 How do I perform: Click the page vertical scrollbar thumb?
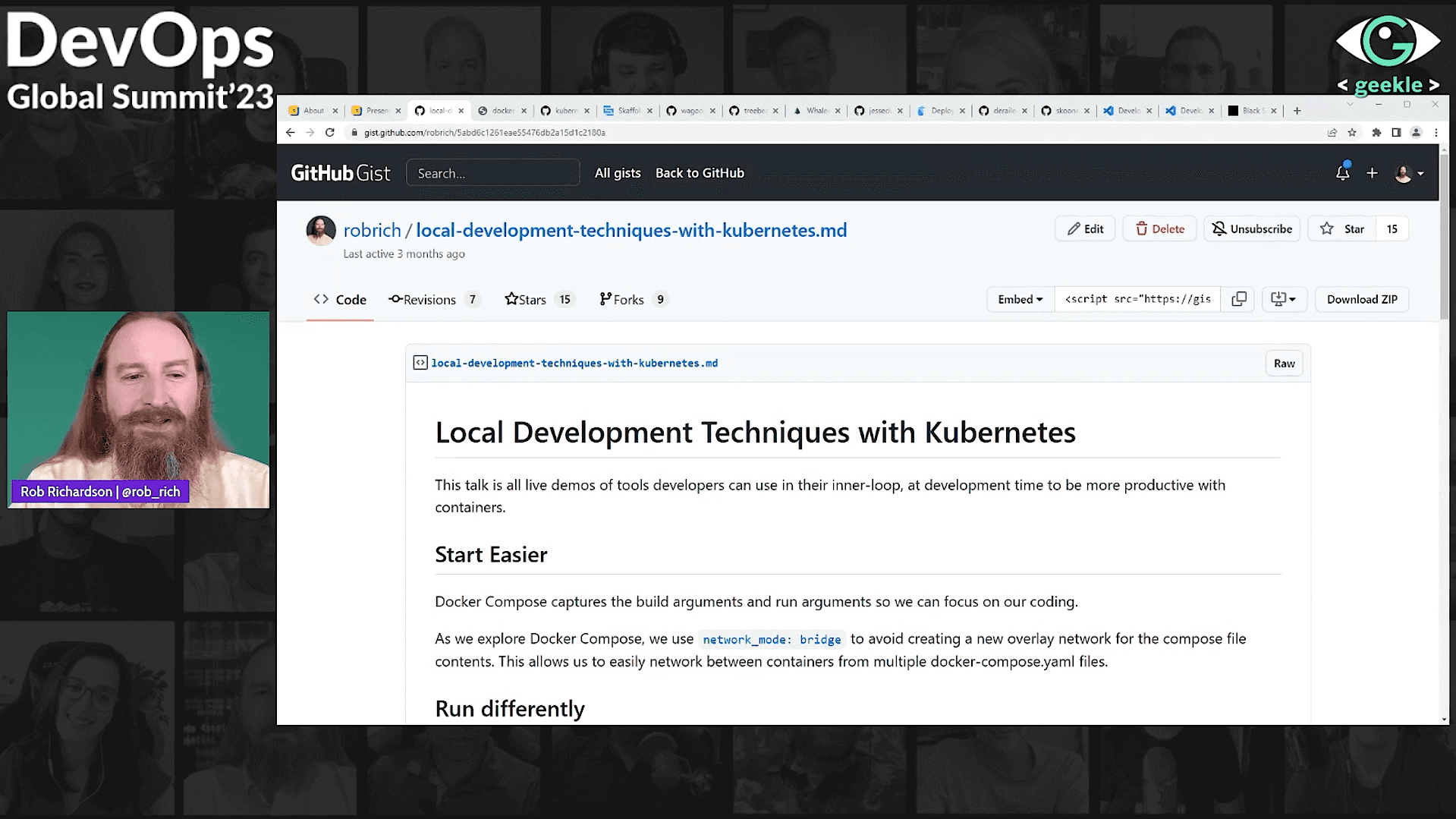[x=1443, y=235]
